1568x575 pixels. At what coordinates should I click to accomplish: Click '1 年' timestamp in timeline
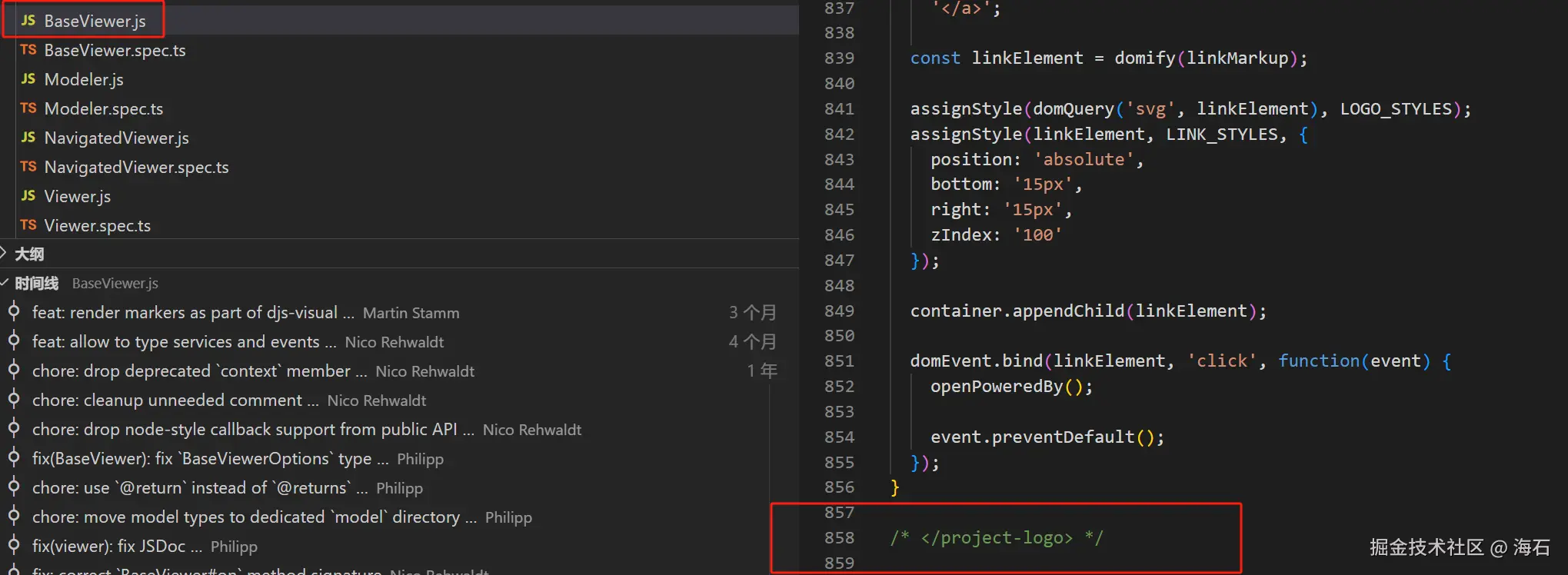(x=762, y=371)
